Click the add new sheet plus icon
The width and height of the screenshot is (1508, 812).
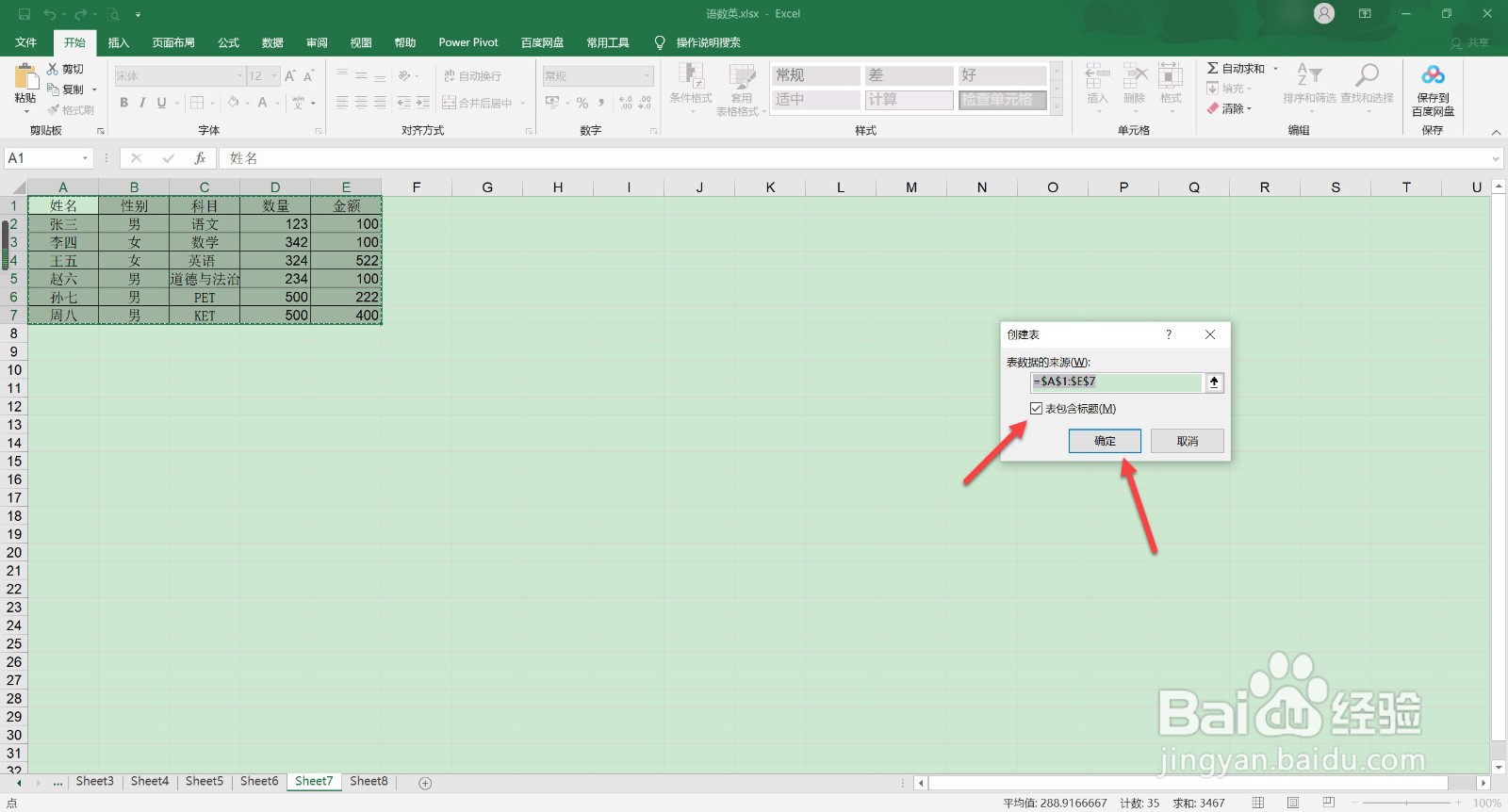tap(425, 783)
